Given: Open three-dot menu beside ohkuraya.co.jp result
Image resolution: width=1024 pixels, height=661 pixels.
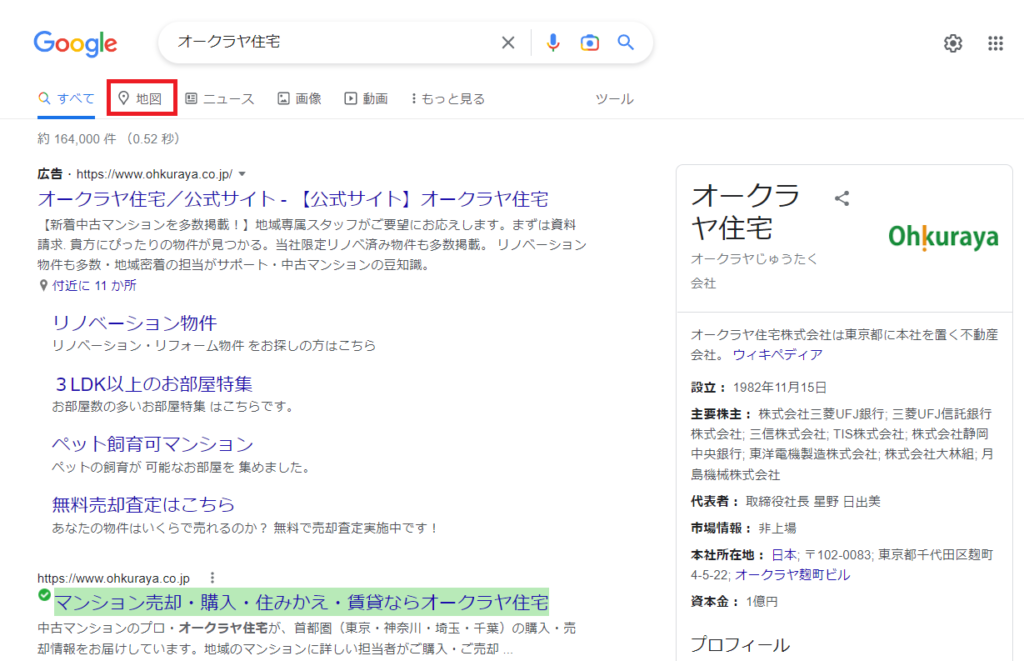Looking at the screenshot, I should pyautogui.click(x=212, y=578).
